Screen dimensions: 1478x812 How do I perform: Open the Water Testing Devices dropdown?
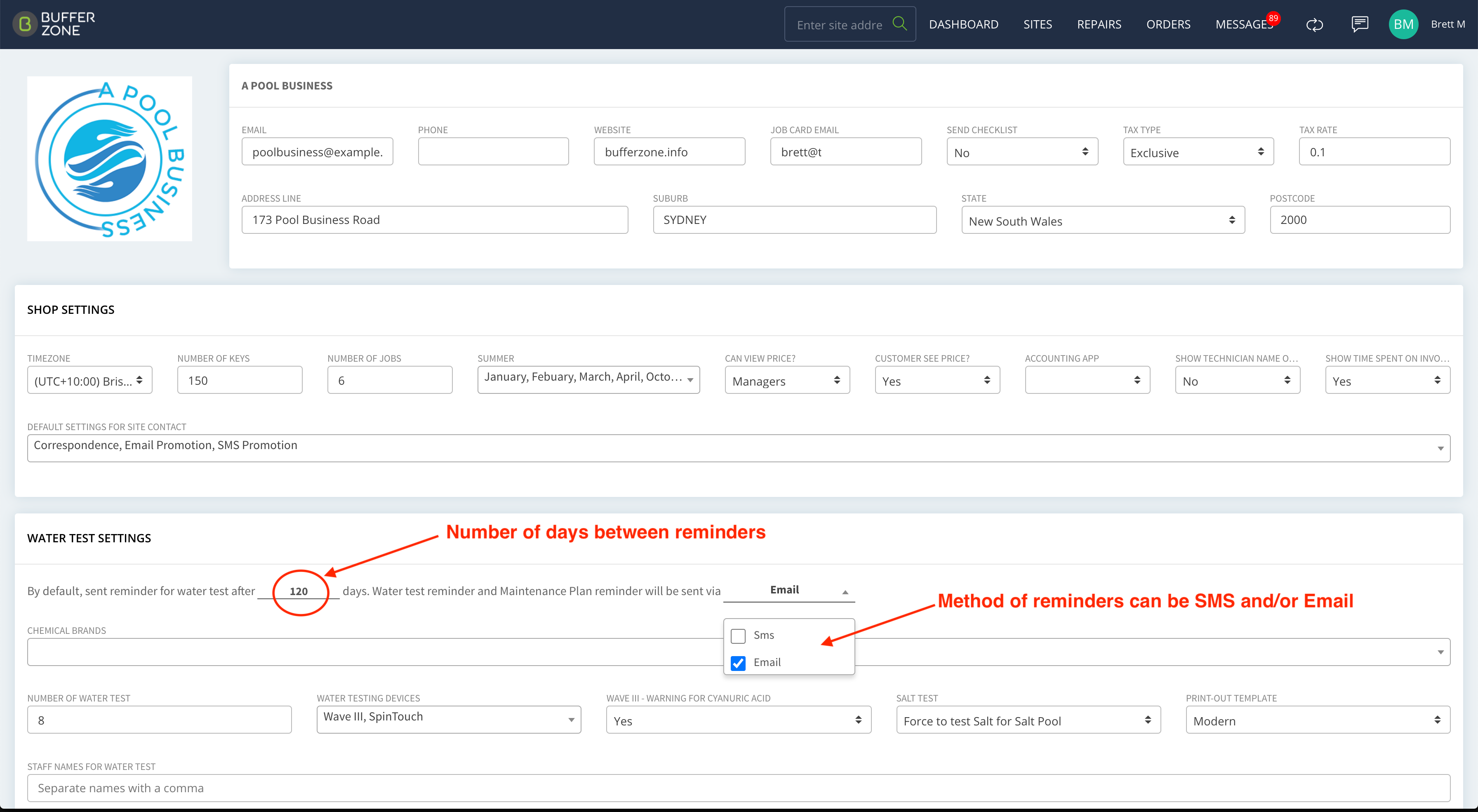(449, 720)
